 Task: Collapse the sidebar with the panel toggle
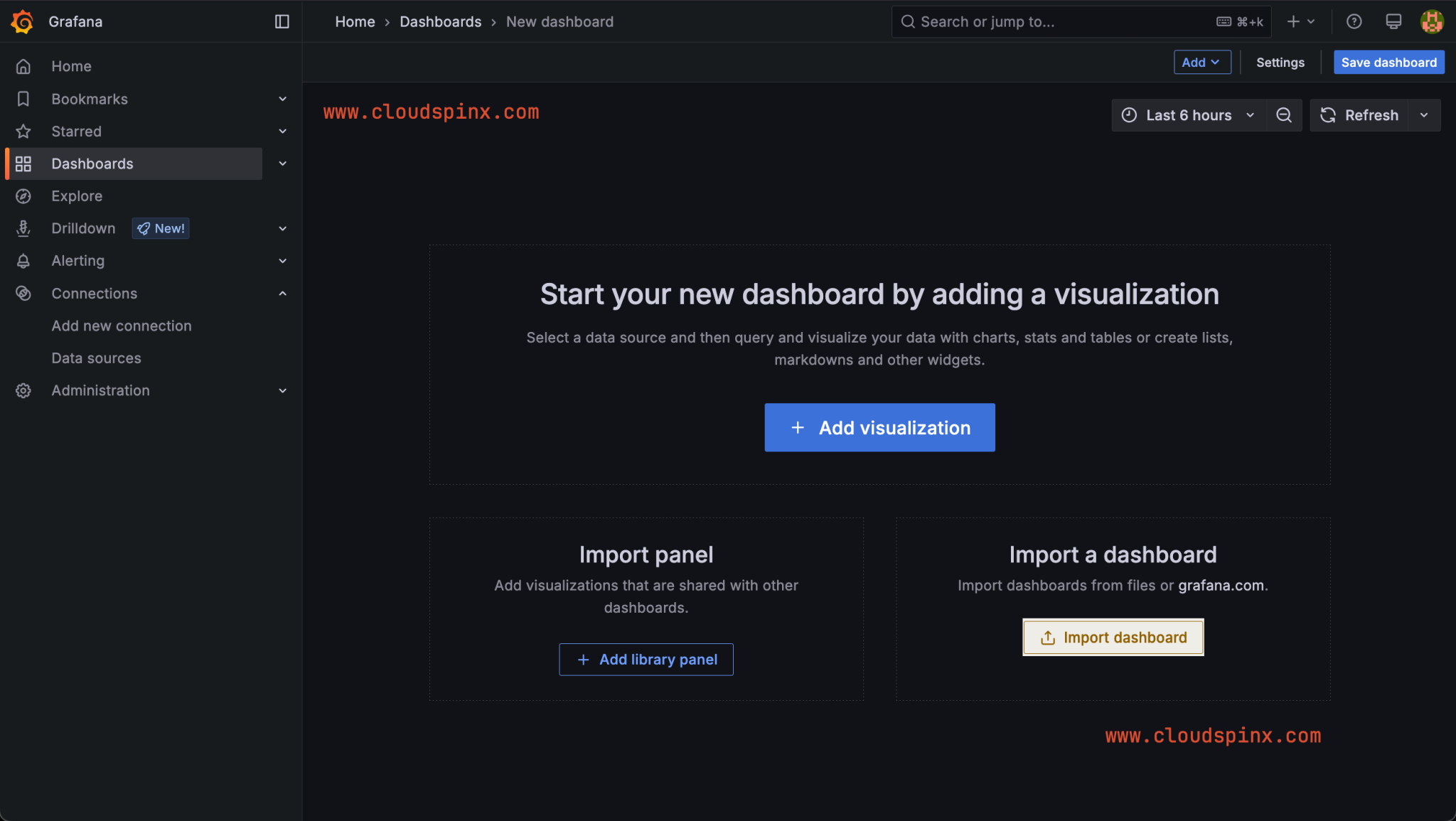282,21
